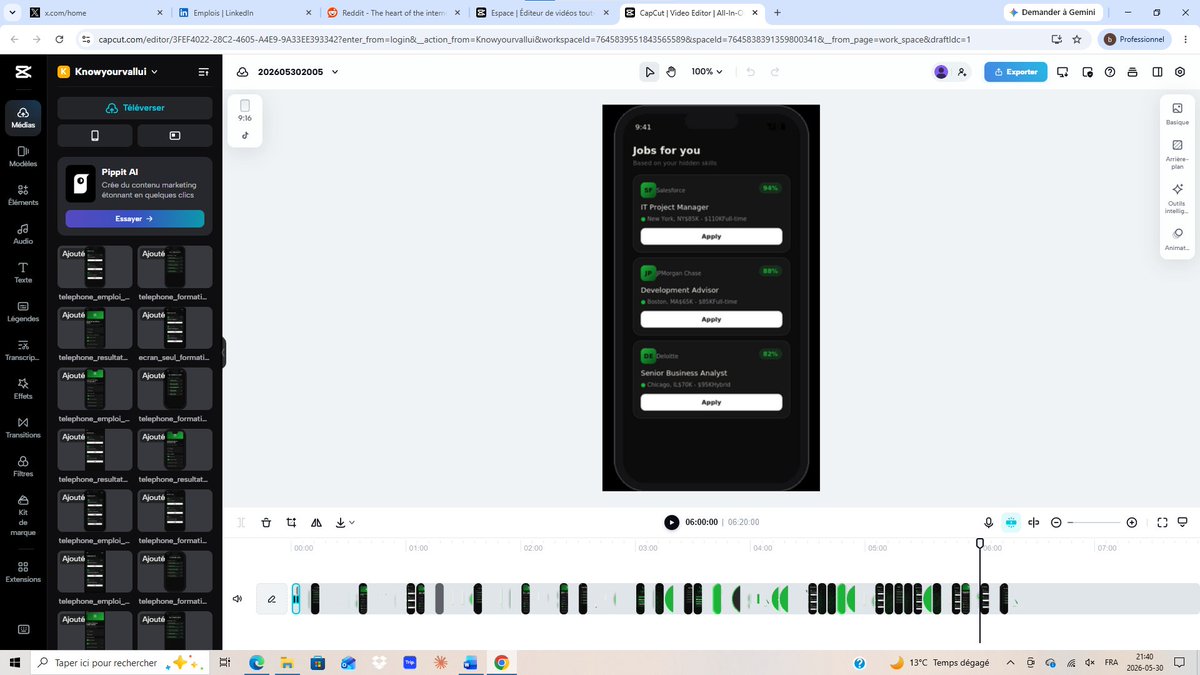Toggle the highlighted snapping icon in timeline
Viewport: 1200px width, 675px height.
click(x=1011, y=522)
